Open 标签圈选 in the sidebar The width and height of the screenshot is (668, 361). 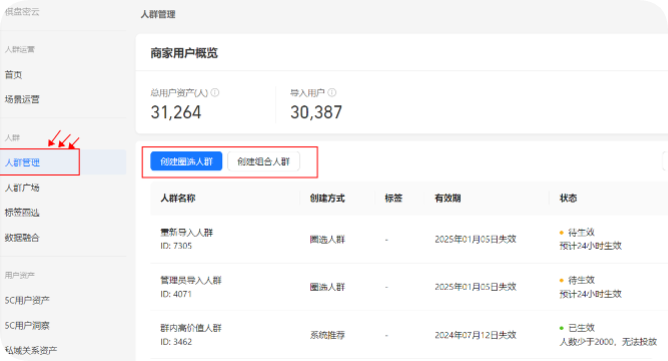point(22,212)
